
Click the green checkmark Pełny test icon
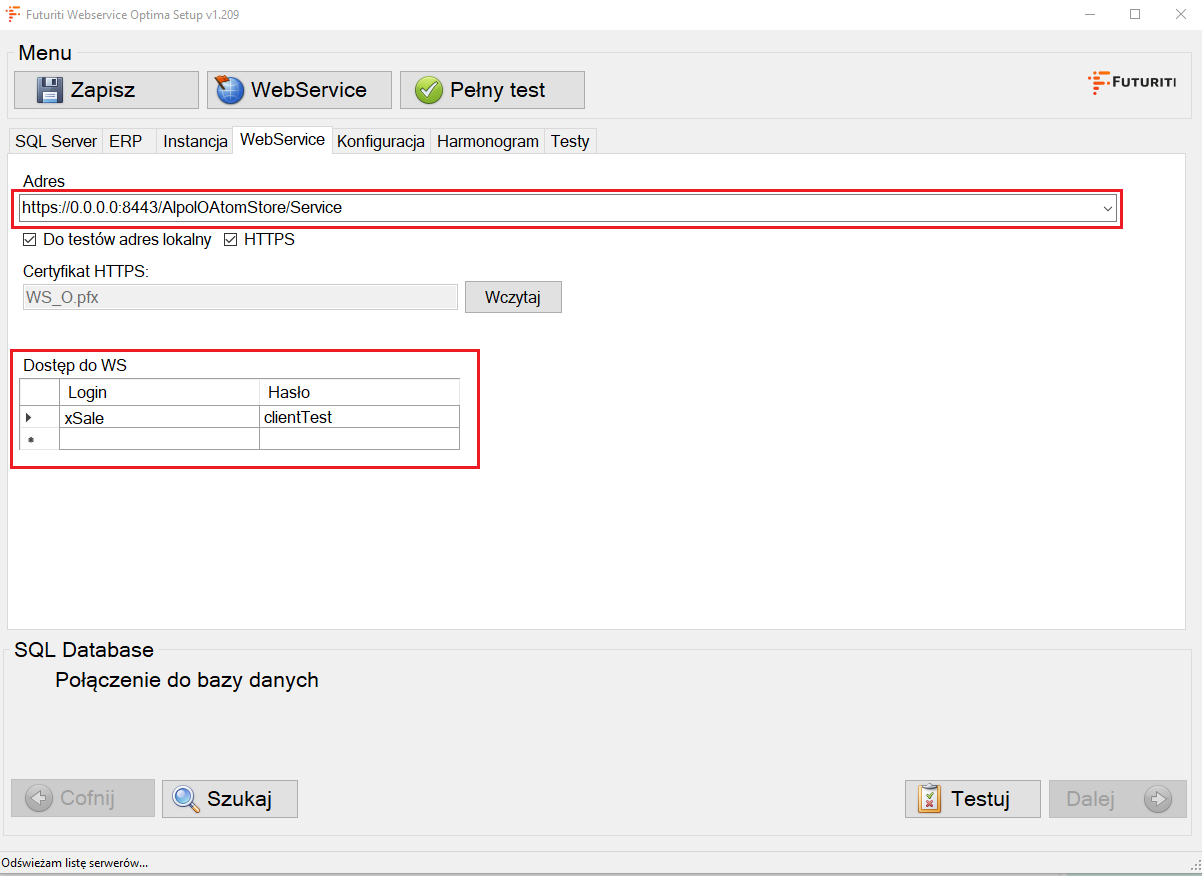(428, 90)
